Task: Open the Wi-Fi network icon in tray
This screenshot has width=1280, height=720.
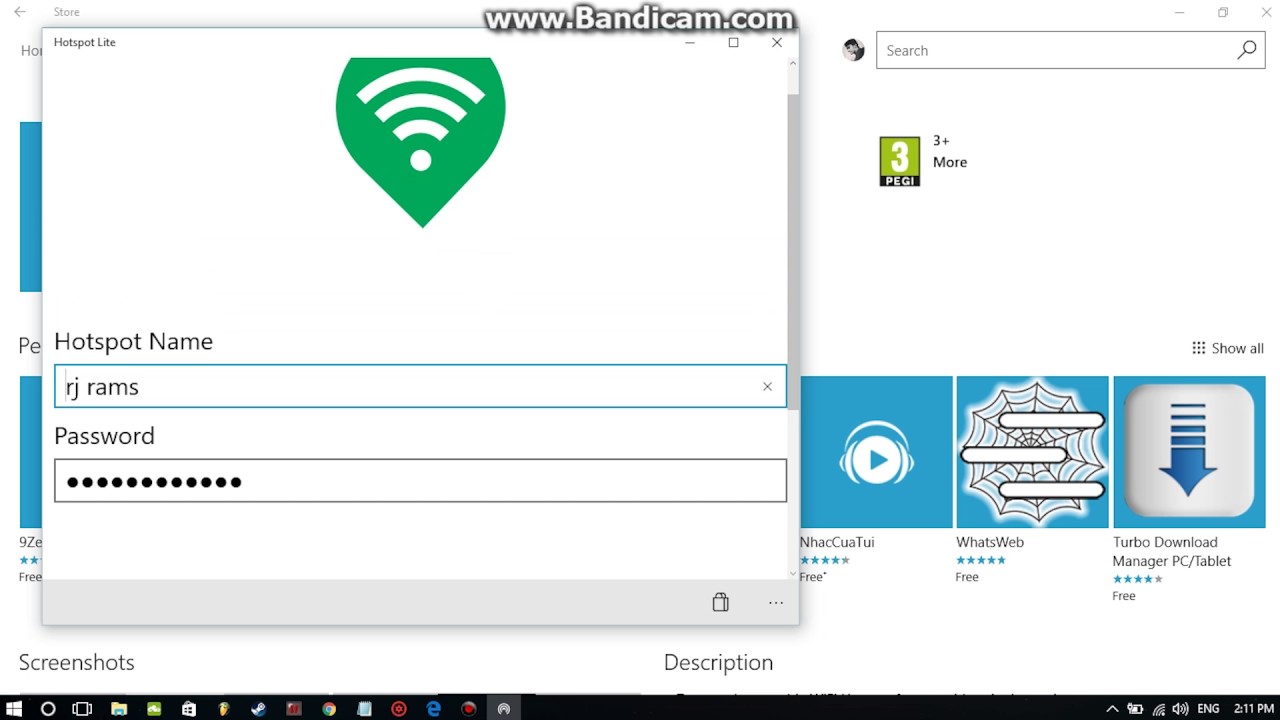Action: coord(1160,709)
